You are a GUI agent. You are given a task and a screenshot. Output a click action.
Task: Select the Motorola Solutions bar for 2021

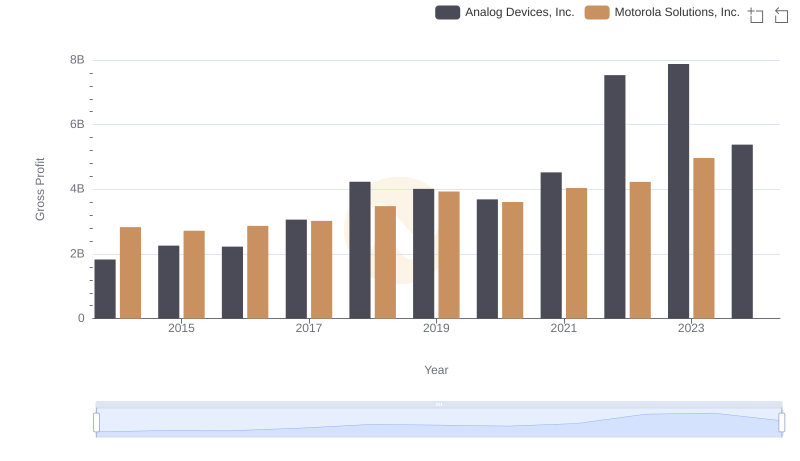[x=577, y=253]
